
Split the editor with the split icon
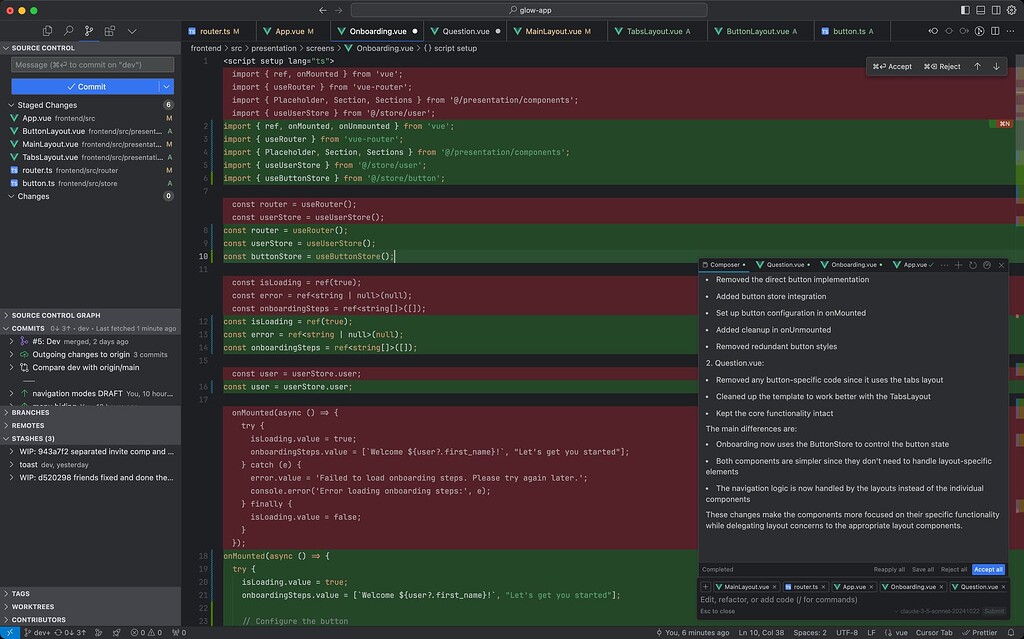coord(995,31)
